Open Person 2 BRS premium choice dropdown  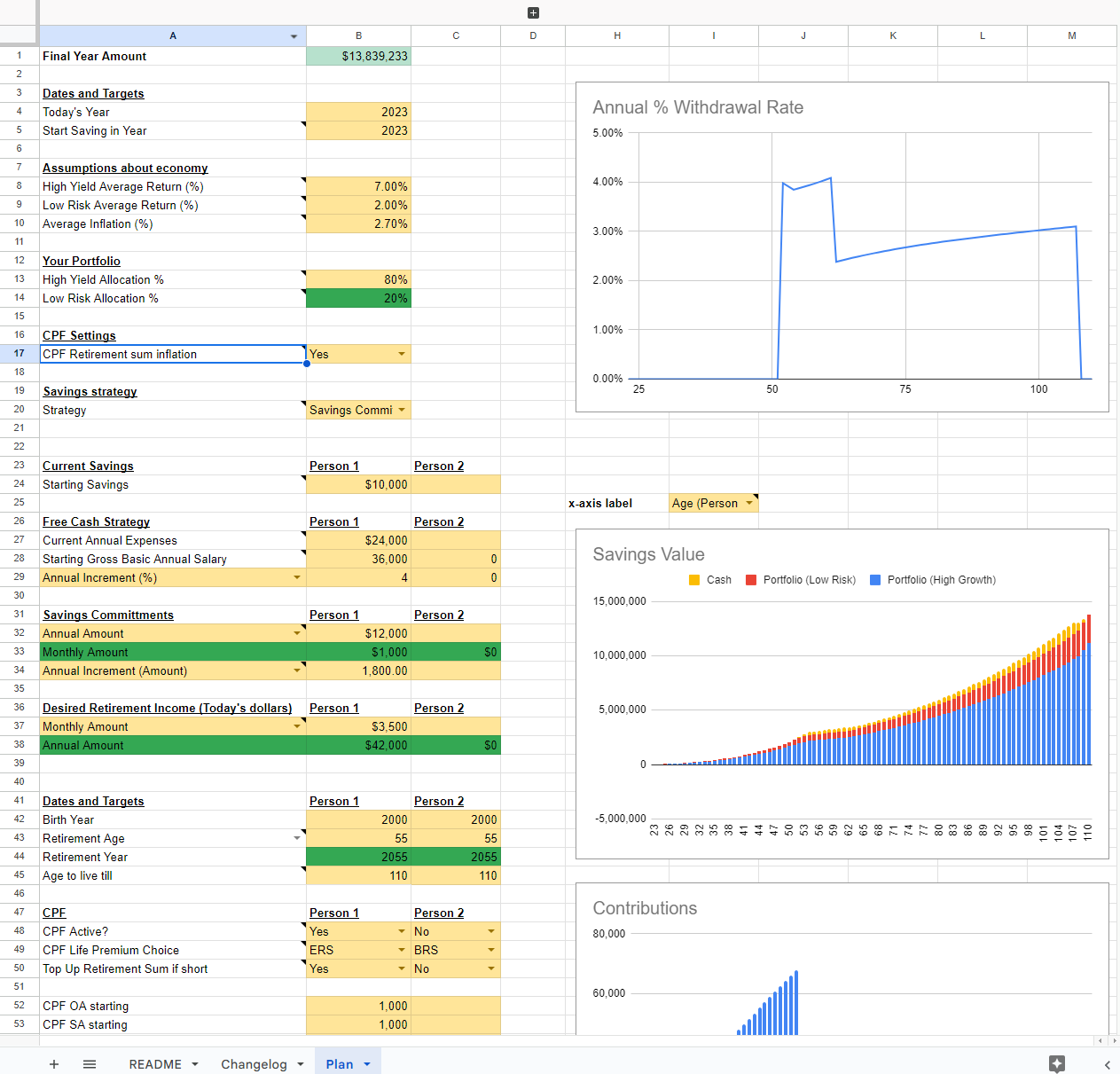point(491,950)
